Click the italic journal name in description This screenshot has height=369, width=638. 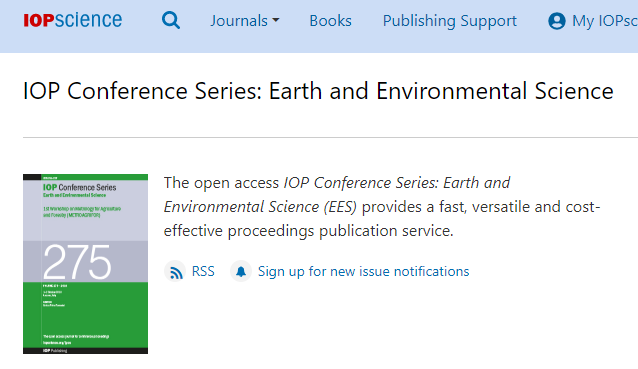(337, 195)
